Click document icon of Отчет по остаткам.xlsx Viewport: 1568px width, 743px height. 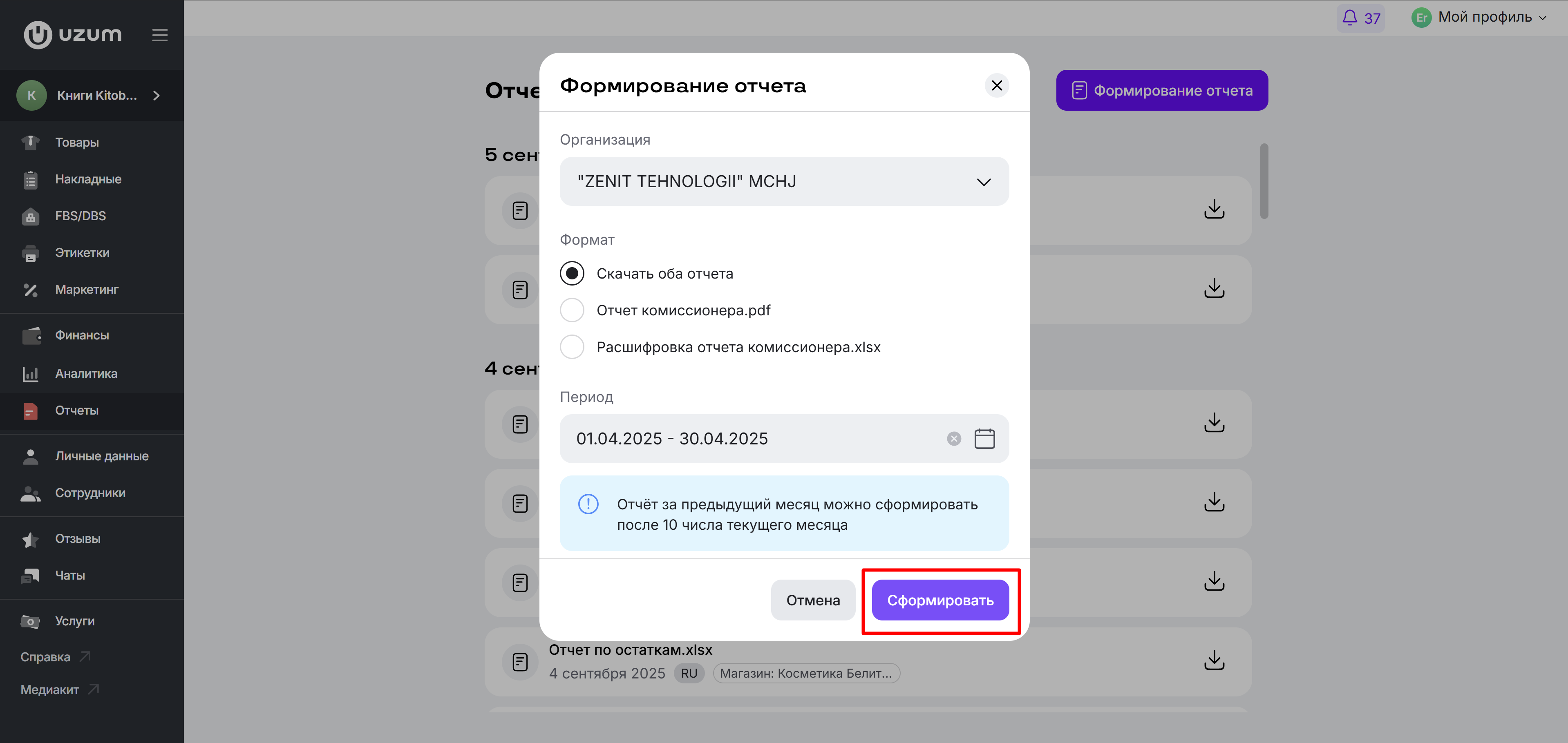tap(520, 661)
